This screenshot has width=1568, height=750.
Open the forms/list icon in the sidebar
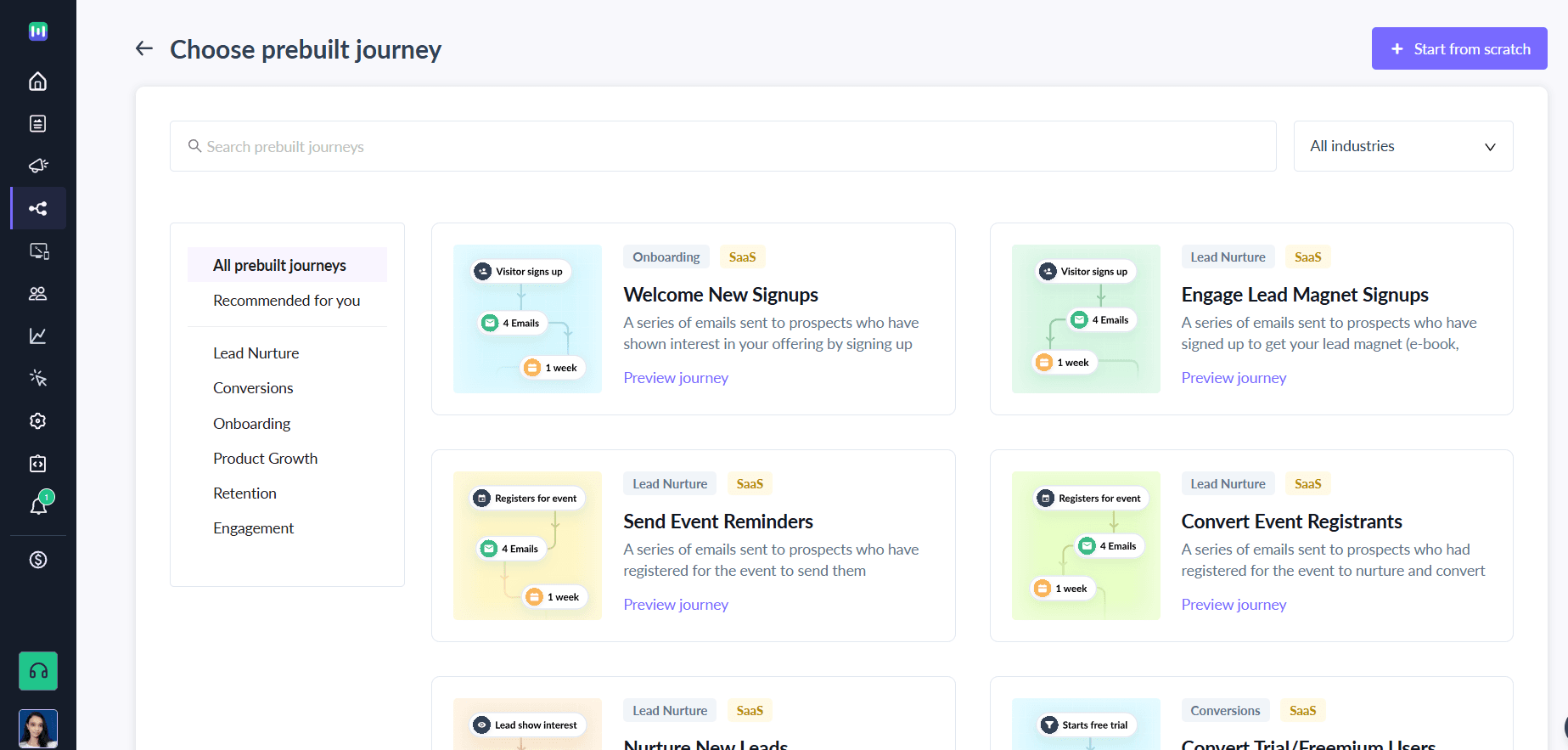pyautogui.click(x=37, y=124)
